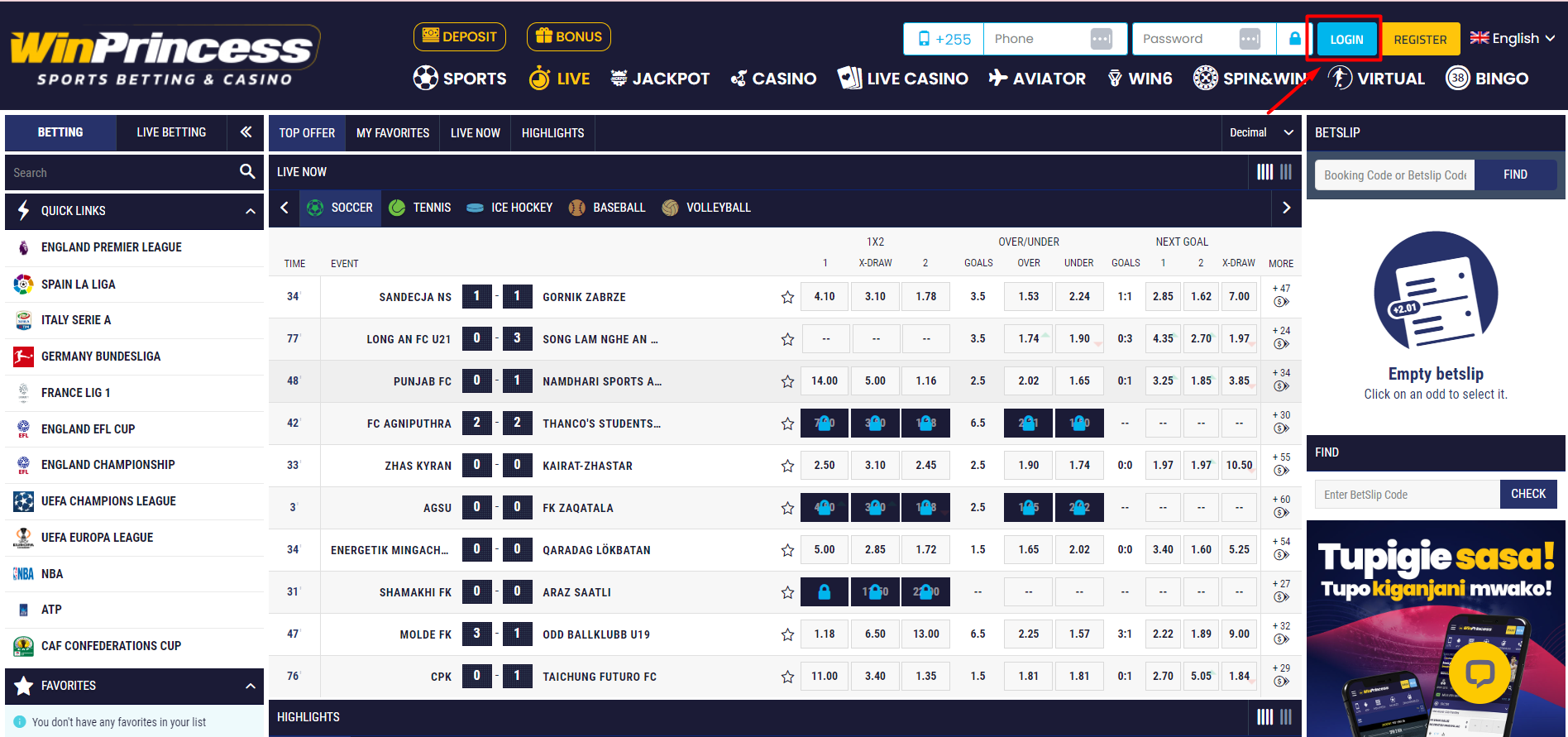The image size is (1568, 737).
Task: Open the Bingo section
Action: point(1487,79)
